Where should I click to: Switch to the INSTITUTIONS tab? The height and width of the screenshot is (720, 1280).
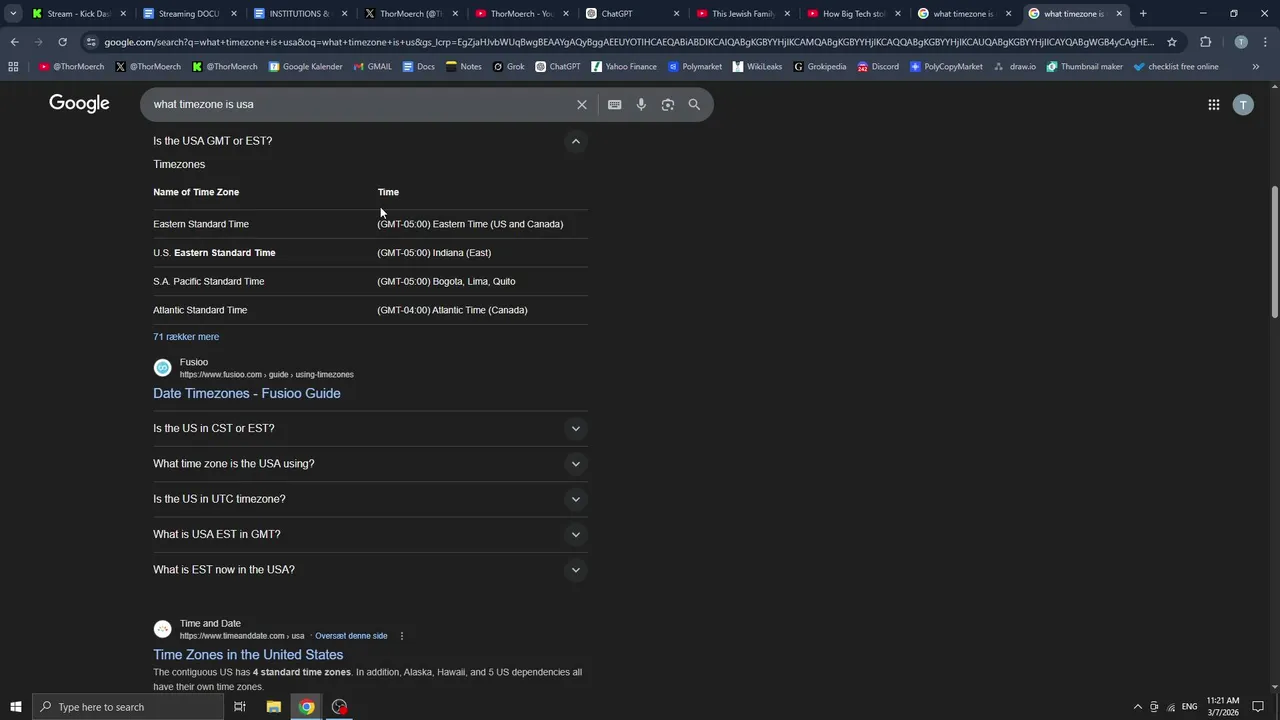pos(299,14)
